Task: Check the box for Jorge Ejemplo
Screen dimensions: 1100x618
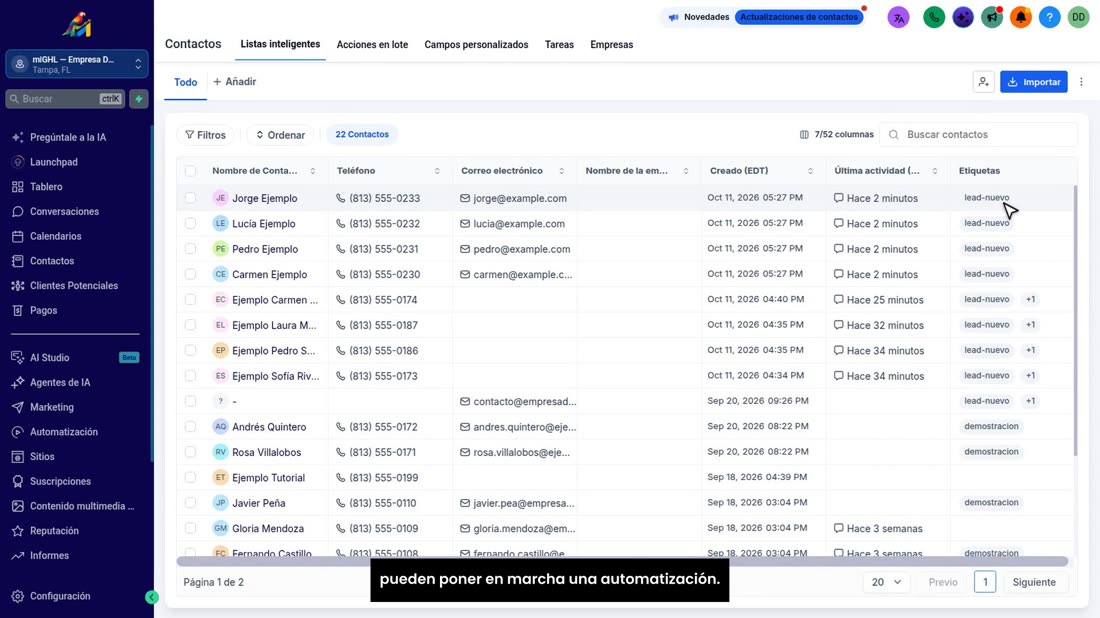Action: click(190, 198)
